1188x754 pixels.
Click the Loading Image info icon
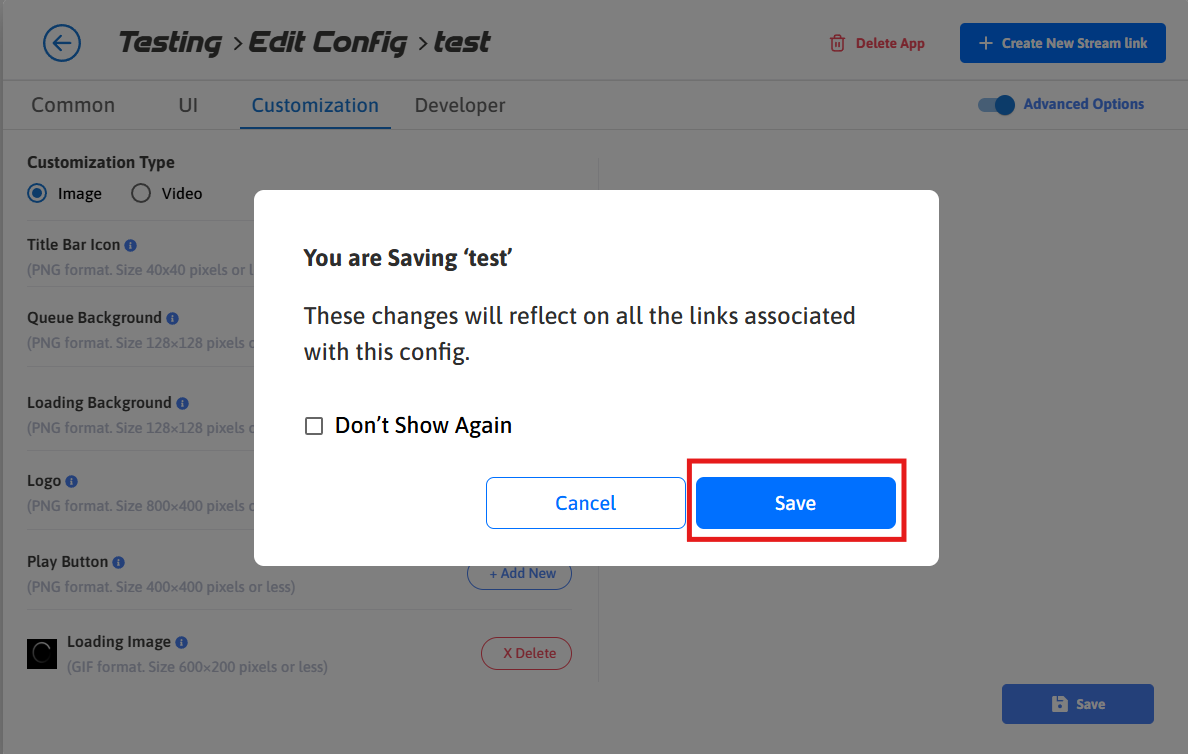click(x=181, y=643)
